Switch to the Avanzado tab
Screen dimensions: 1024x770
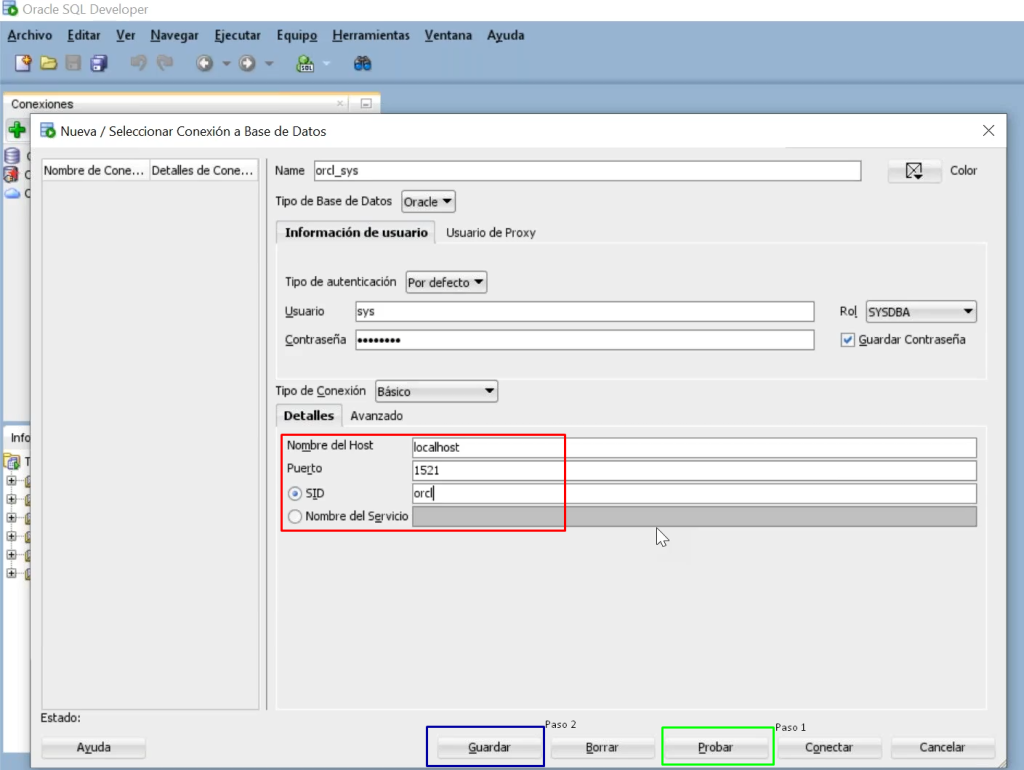coord(377,415)
